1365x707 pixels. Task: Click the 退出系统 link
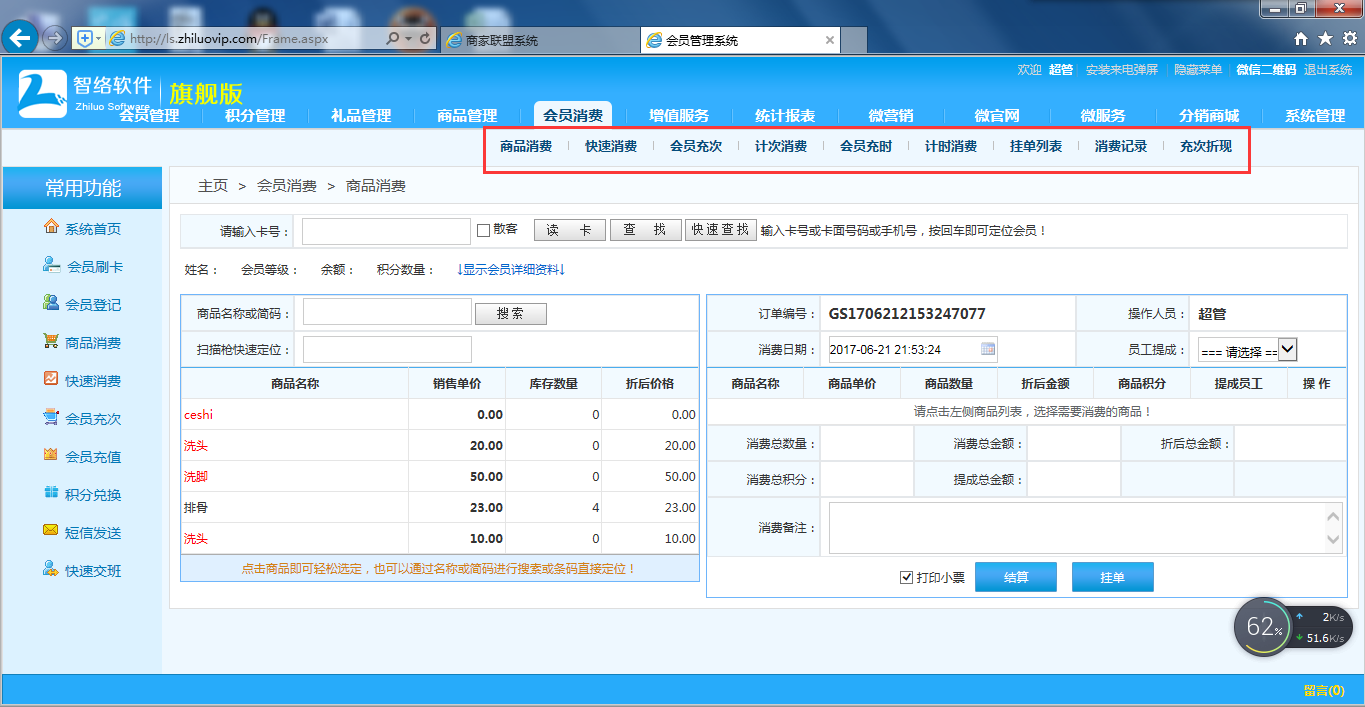(x=1328, y=70)
